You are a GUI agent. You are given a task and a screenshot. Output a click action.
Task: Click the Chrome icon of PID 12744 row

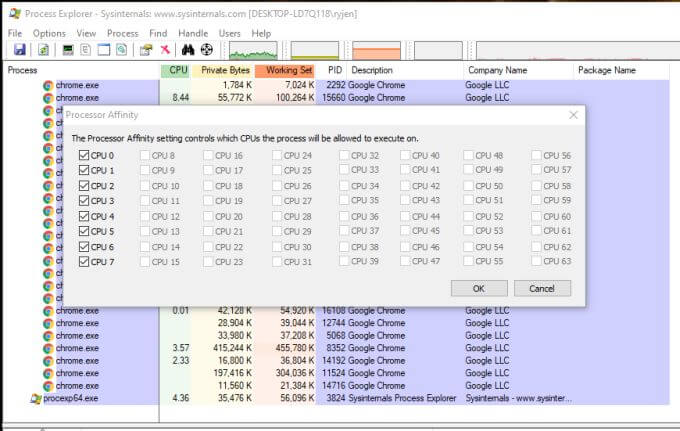(x=48, y=323)
